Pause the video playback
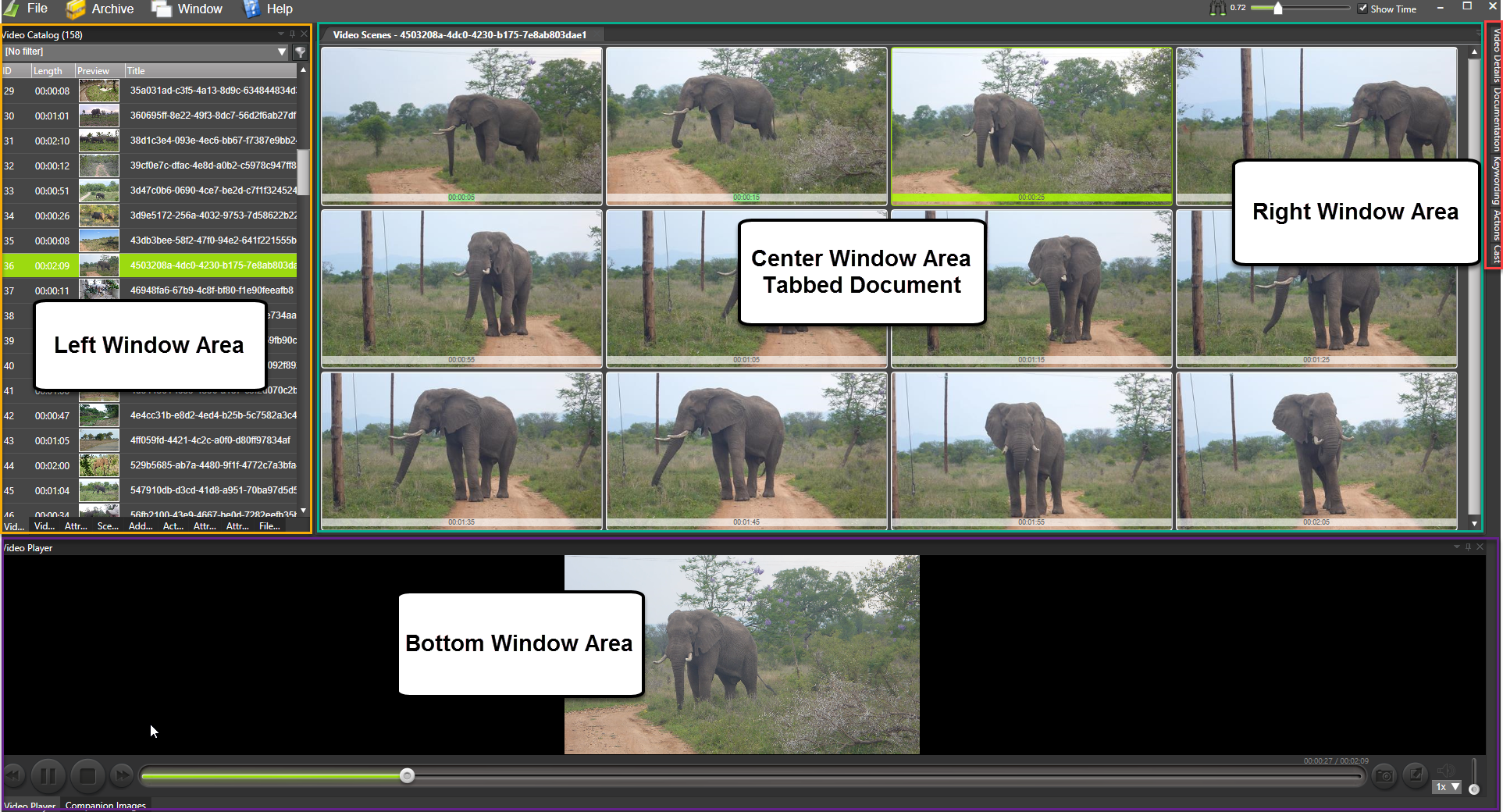Viewport: 1503px width, 812px height. click(48, 776)
